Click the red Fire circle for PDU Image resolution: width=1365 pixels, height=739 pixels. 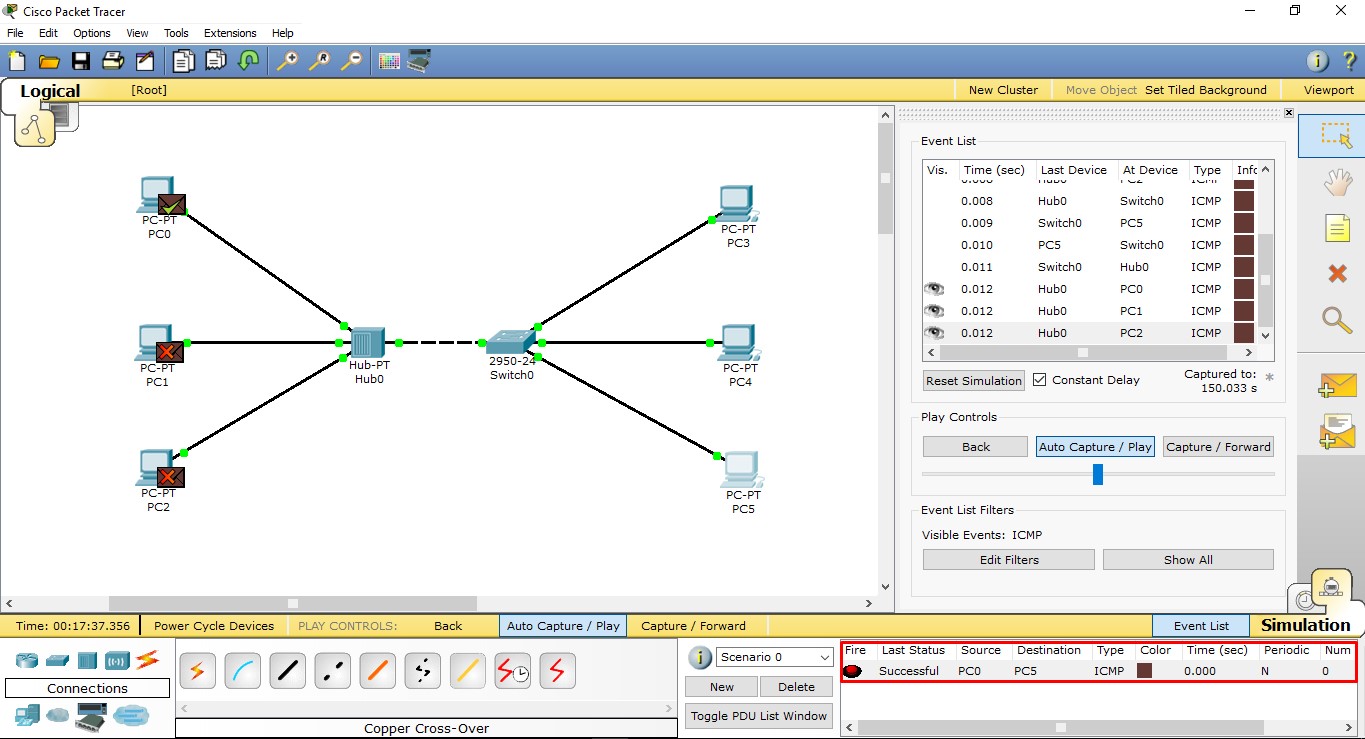pos(852,671)
